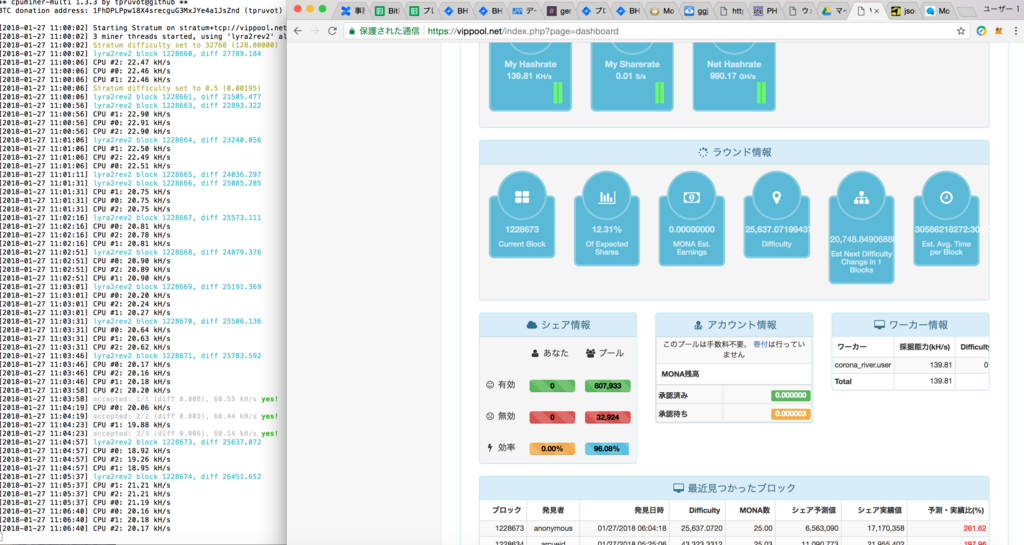Close the active vippool tab
This screenshot has width=1024, height=545.
(876, 11)
